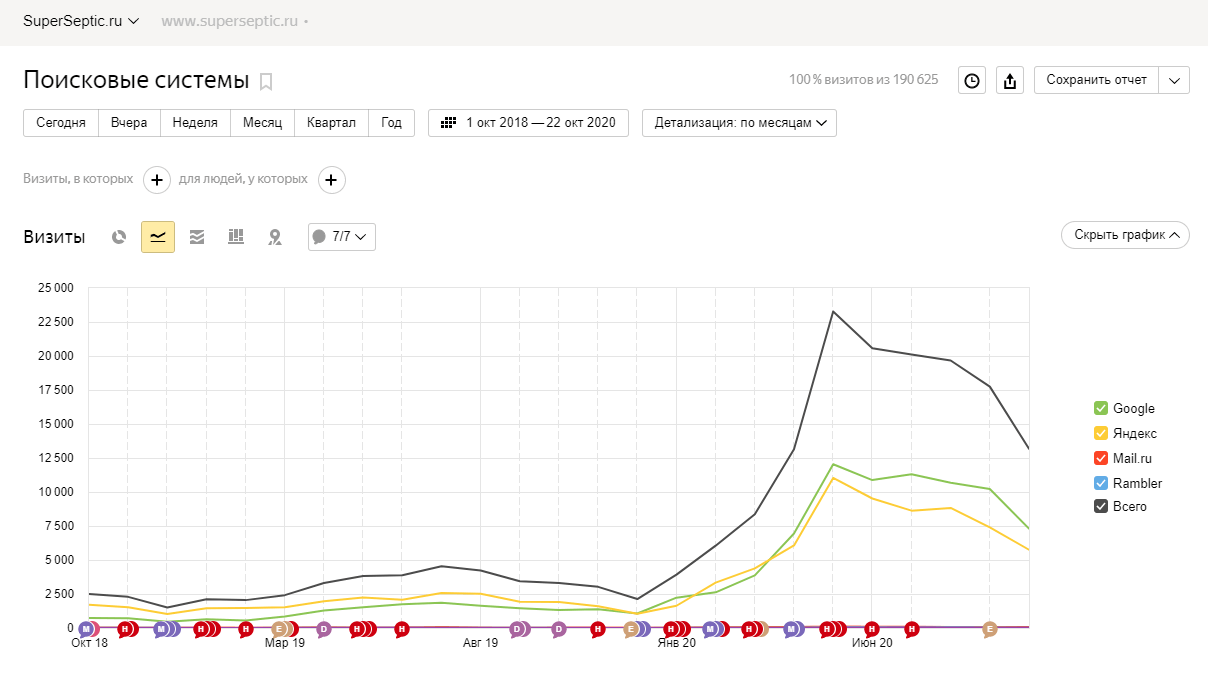Click the export share icon
Viewport: 1208px width, 681px height.
[1010, 81]
